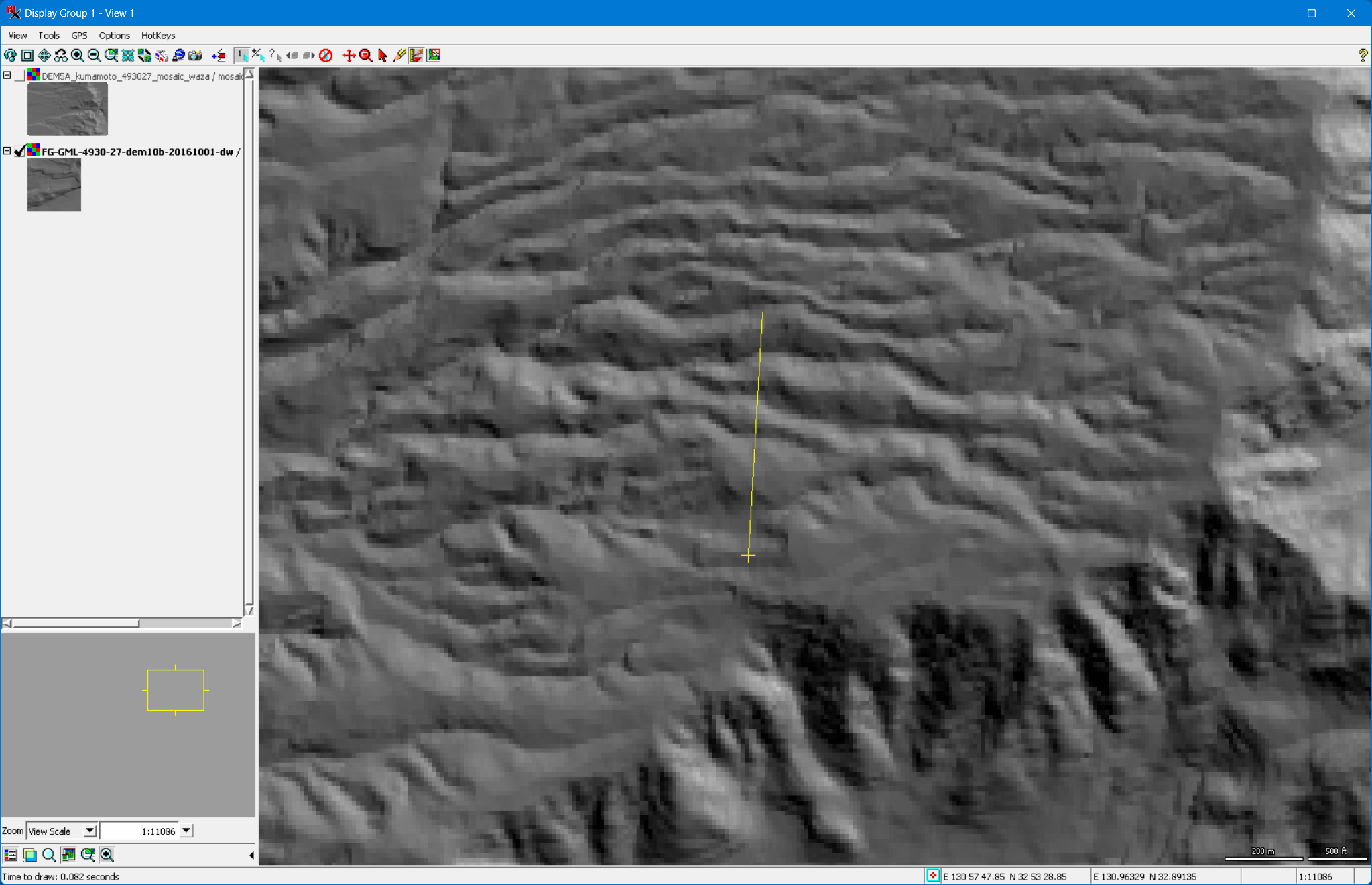Toggle the select single element tool

coord(241,56)
